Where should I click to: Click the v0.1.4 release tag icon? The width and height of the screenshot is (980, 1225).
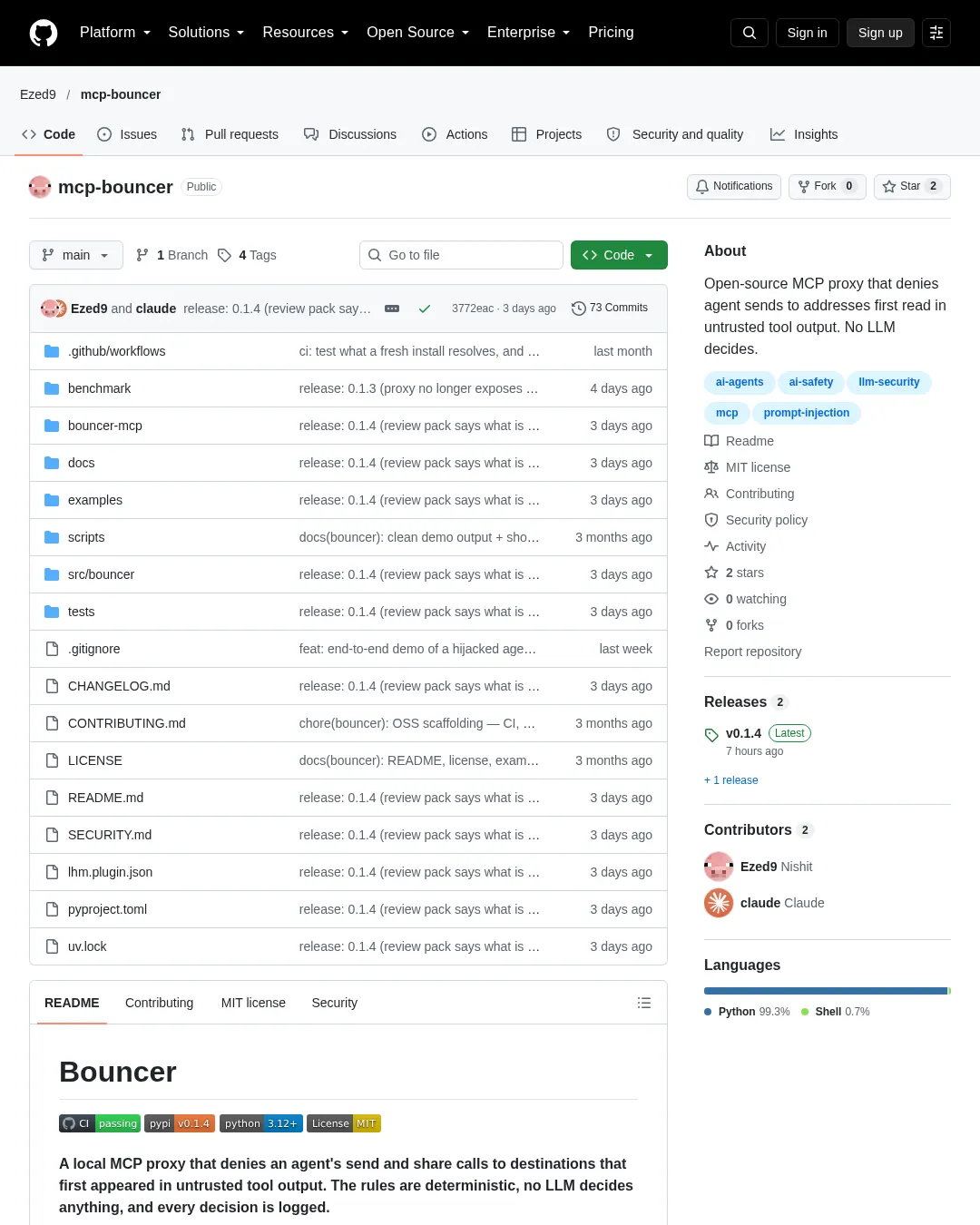(711, 735)
